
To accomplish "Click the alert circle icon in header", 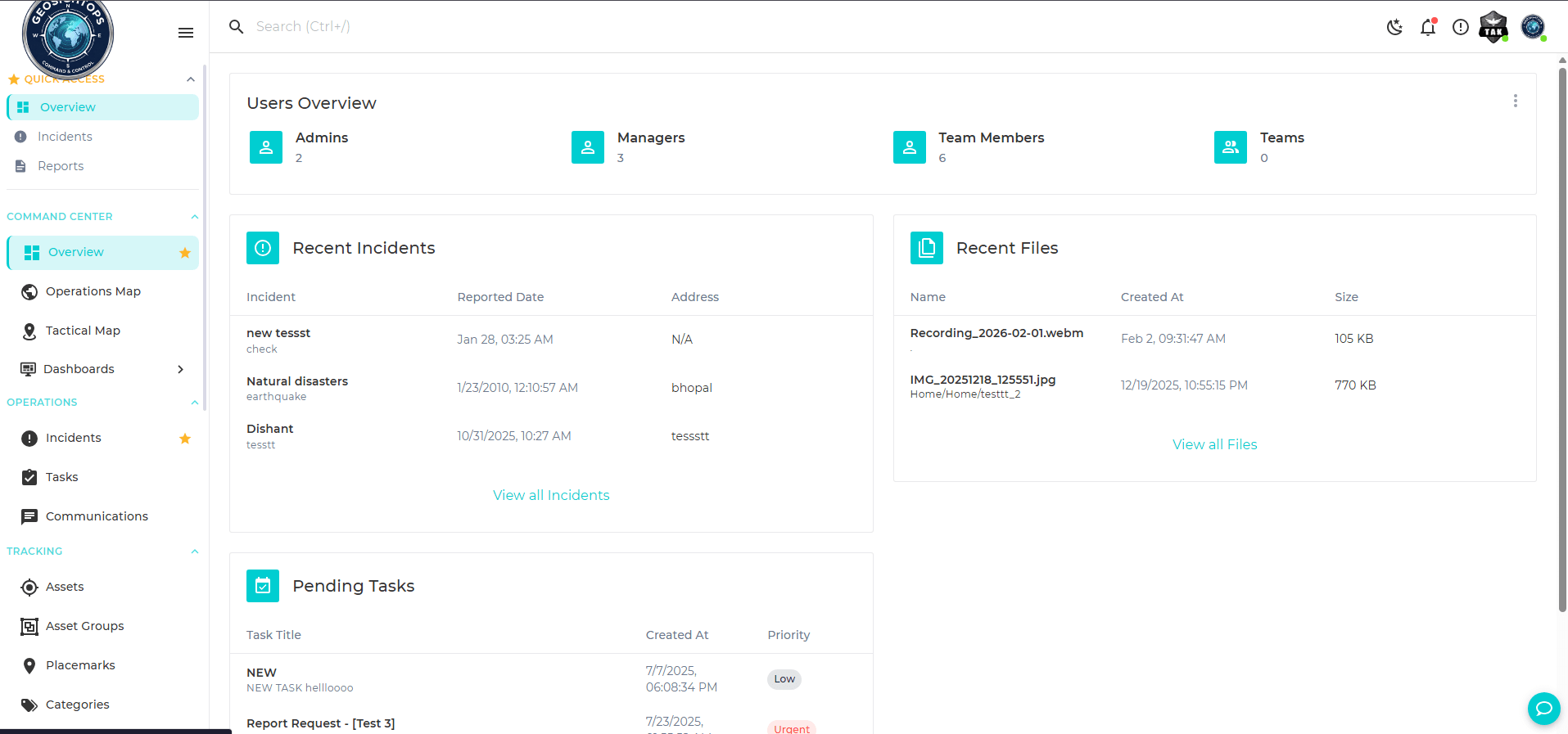I will click(1460, 27).
